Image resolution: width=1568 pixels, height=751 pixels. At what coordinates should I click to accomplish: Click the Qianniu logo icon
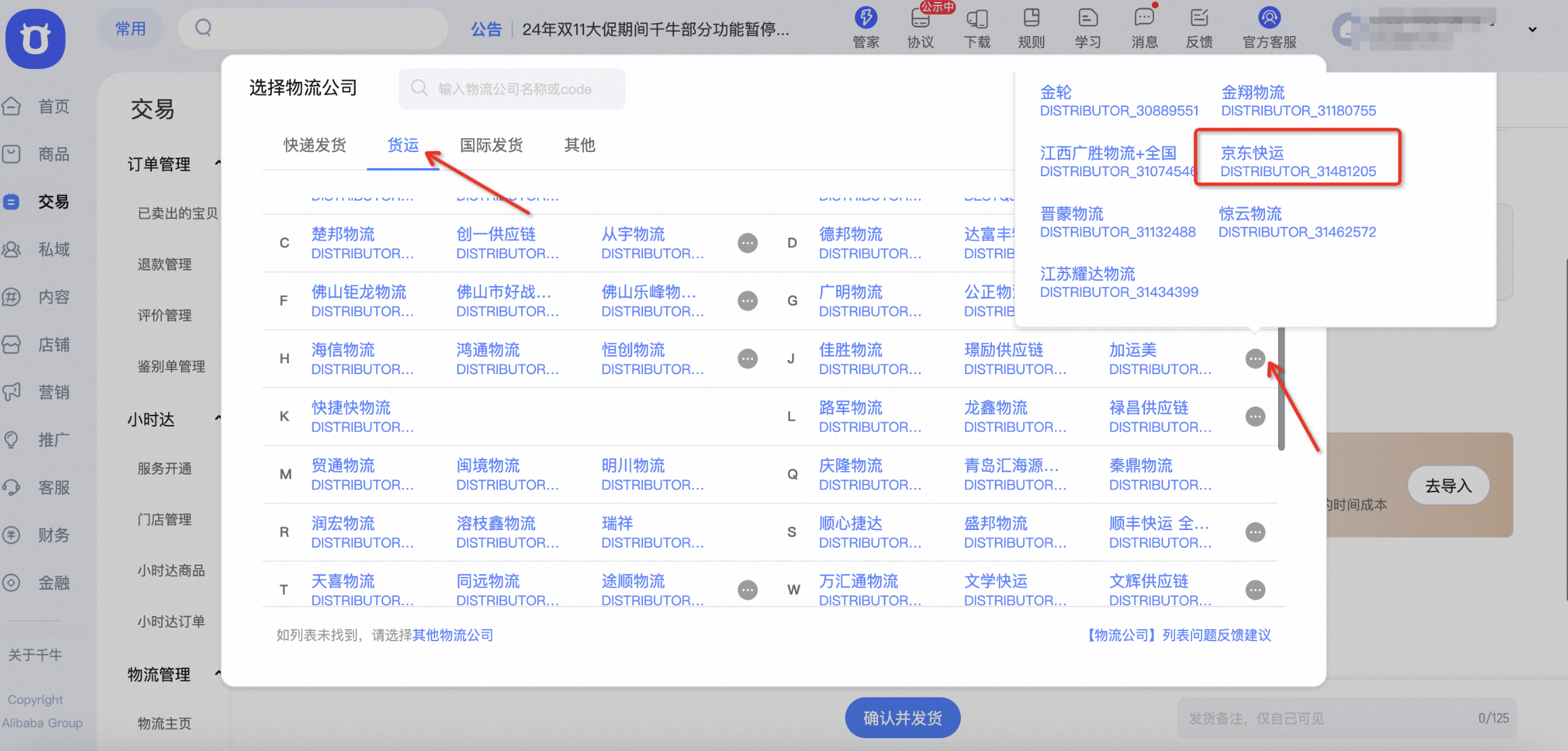point(35,39)
